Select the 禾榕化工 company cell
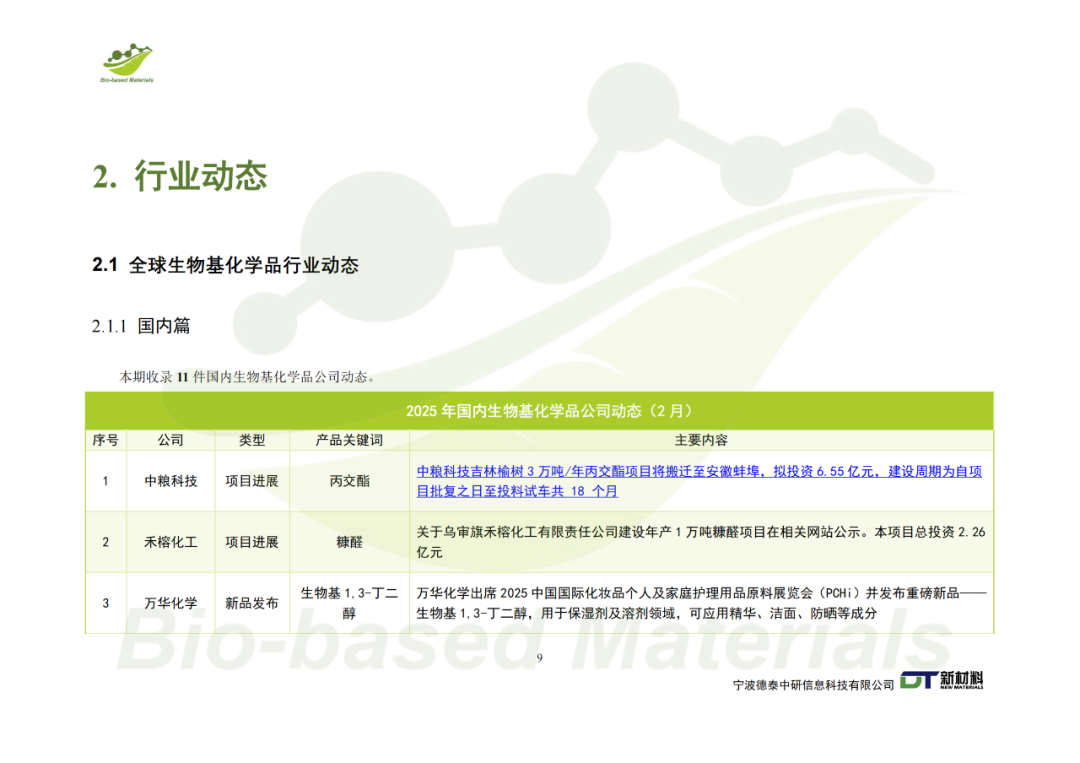The image size is (1080, 763). click(171, 542)
